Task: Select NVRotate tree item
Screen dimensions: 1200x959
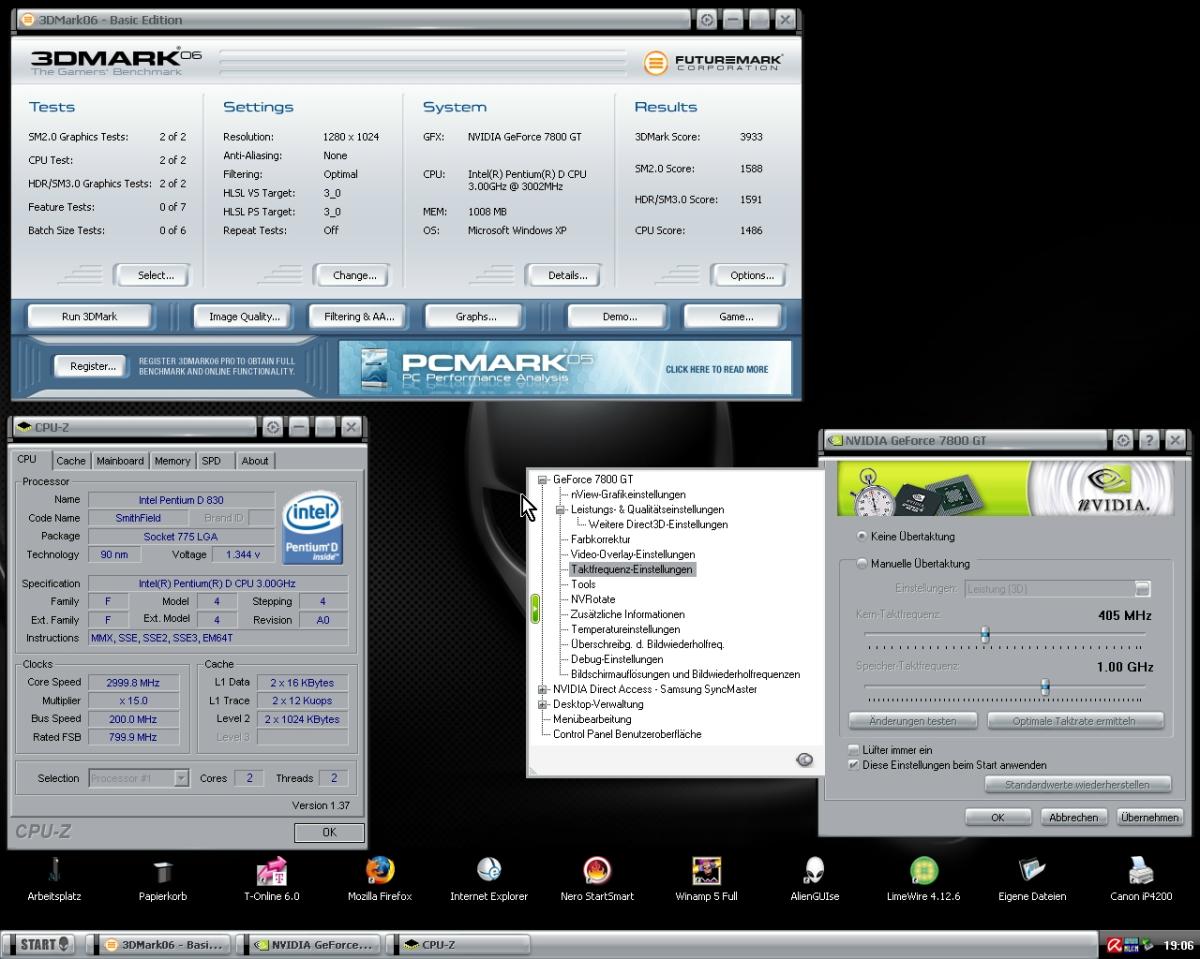Action: pos(593,599)
